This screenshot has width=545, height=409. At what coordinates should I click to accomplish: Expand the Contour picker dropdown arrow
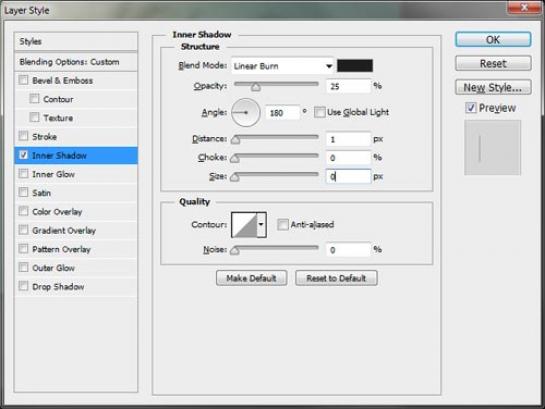[262, 225]
